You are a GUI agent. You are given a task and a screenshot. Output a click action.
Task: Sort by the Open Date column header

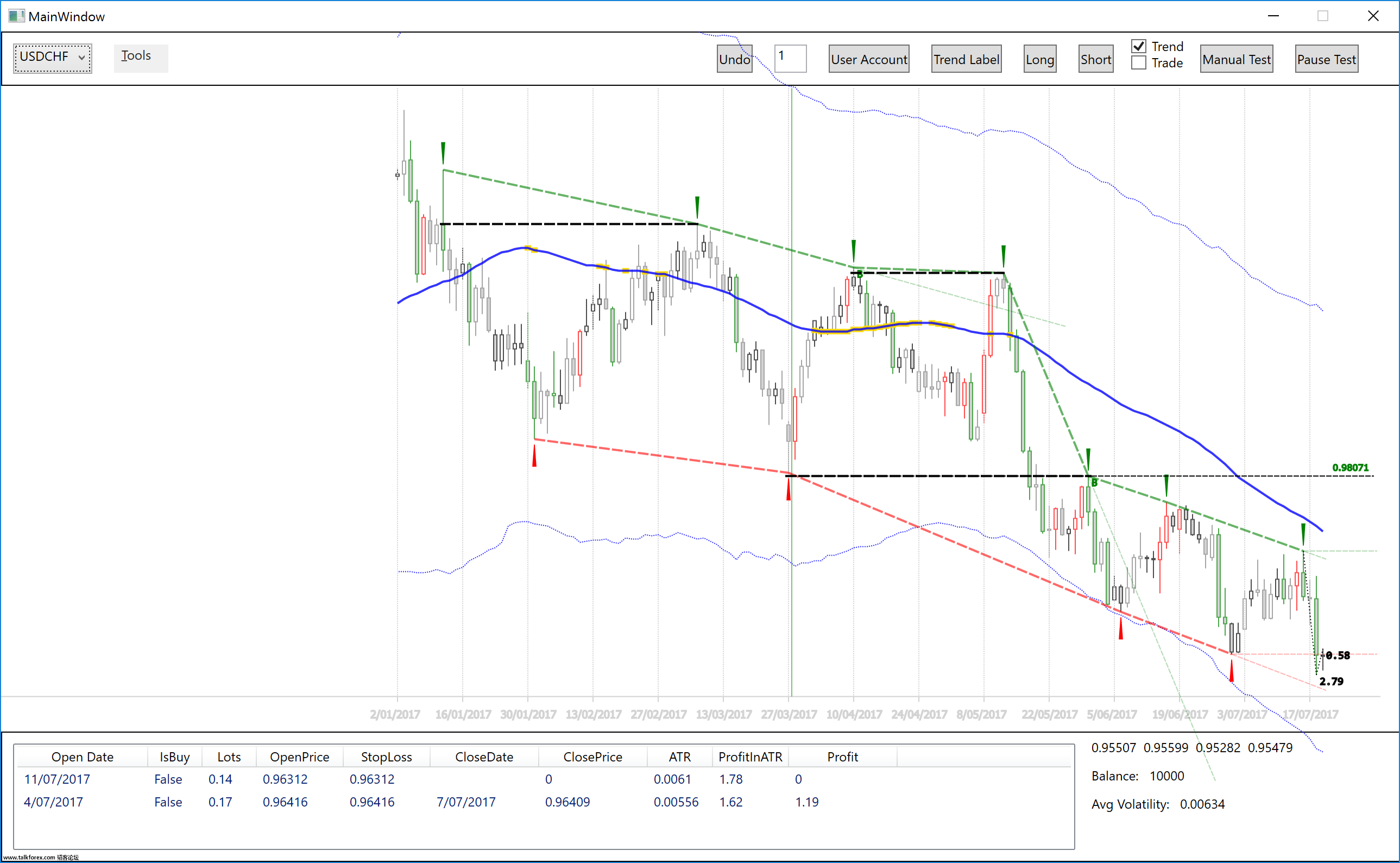click(x=82, y=757)
